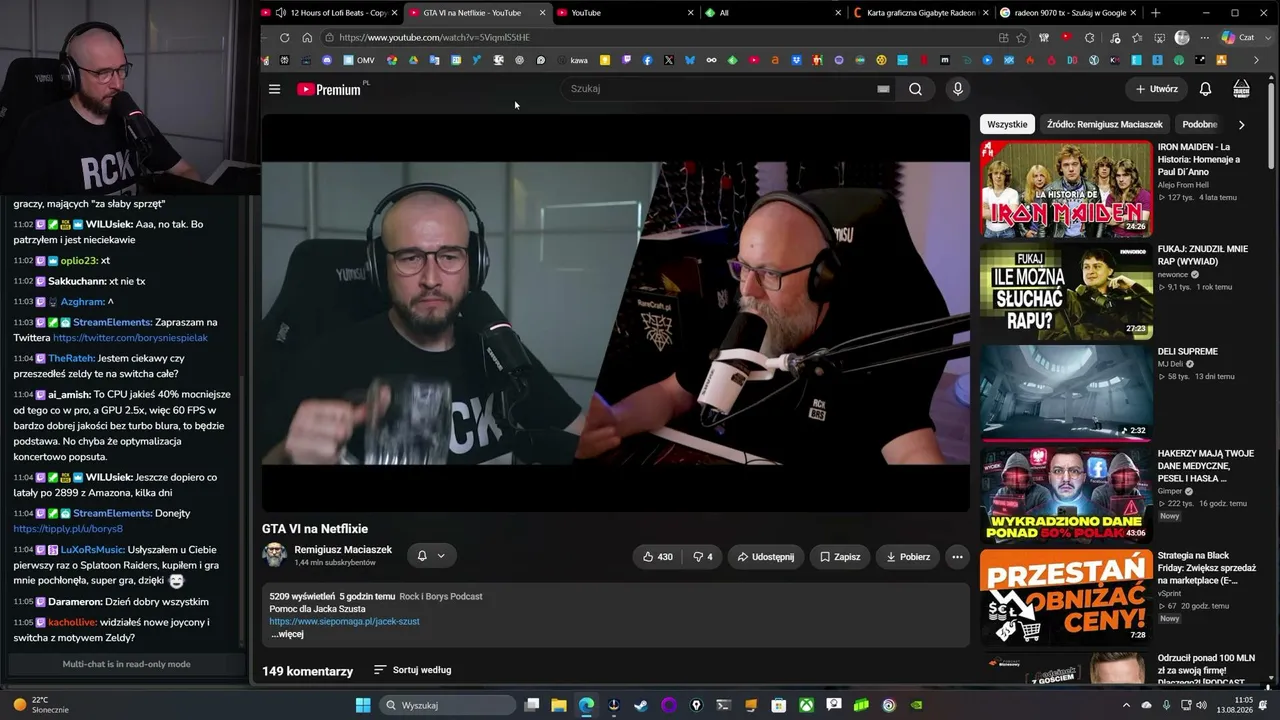Go to browser home page icon
The width and height of the screenshot is (1280, 720).
[x=307, y=38]
